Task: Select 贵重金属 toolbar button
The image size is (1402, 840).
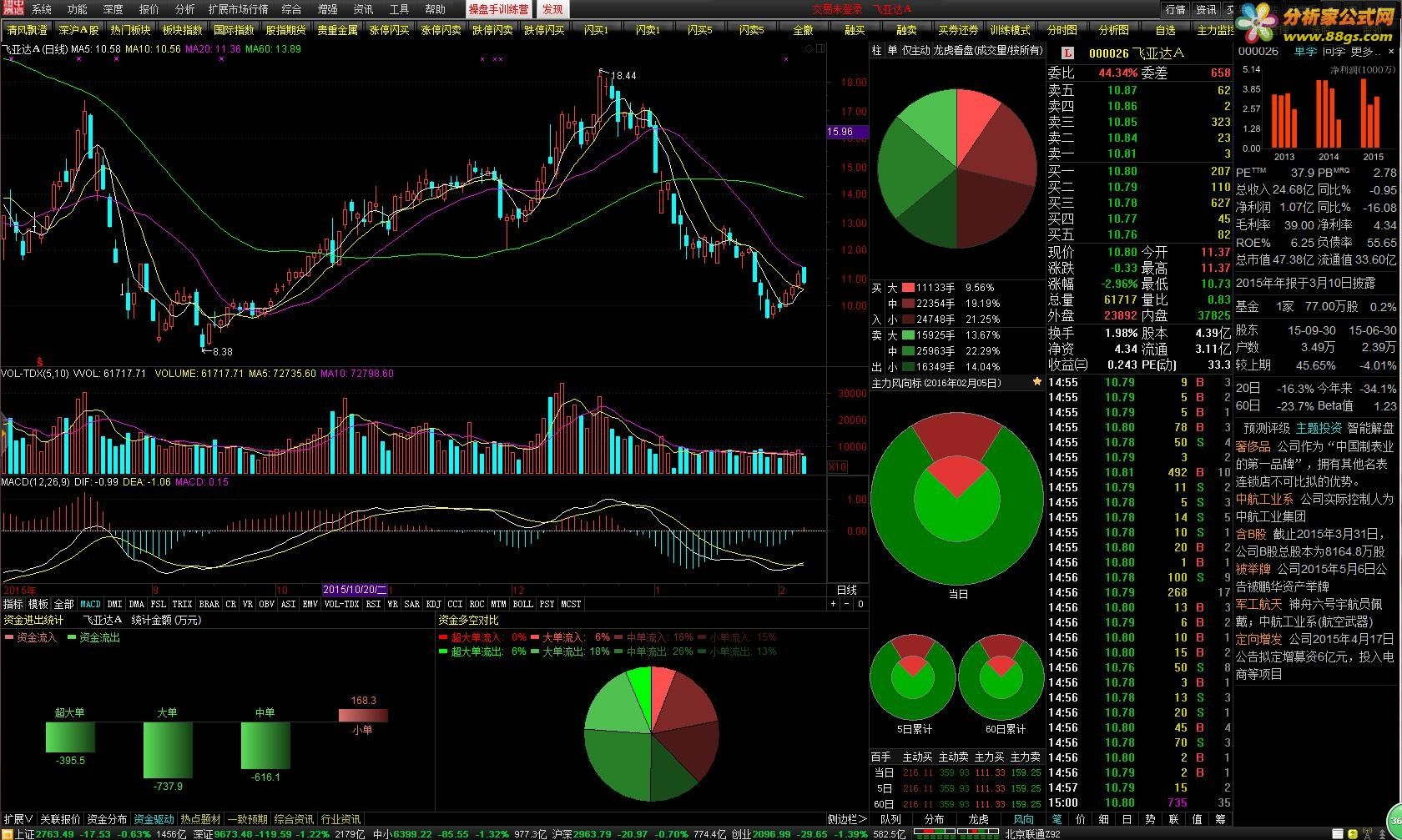Action: [x=337, y=30]
